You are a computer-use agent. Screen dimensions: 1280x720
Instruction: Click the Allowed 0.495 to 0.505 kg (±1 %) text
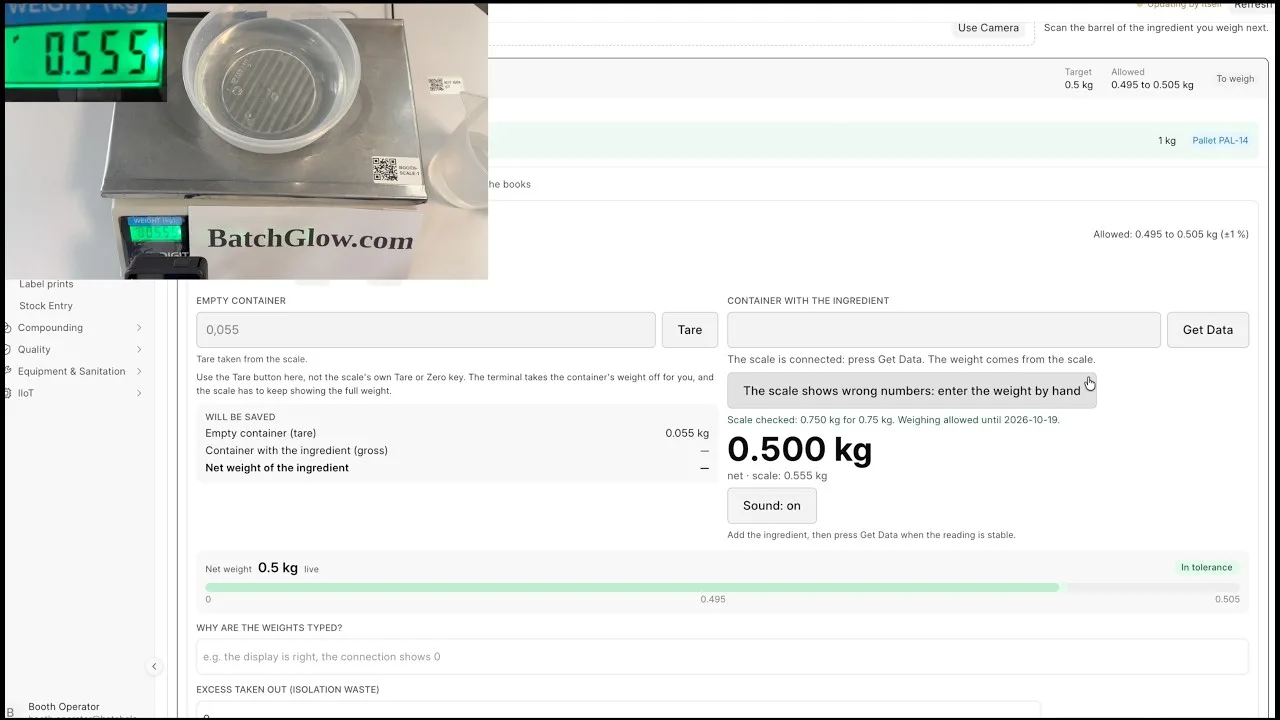(x=1171, y=235)
